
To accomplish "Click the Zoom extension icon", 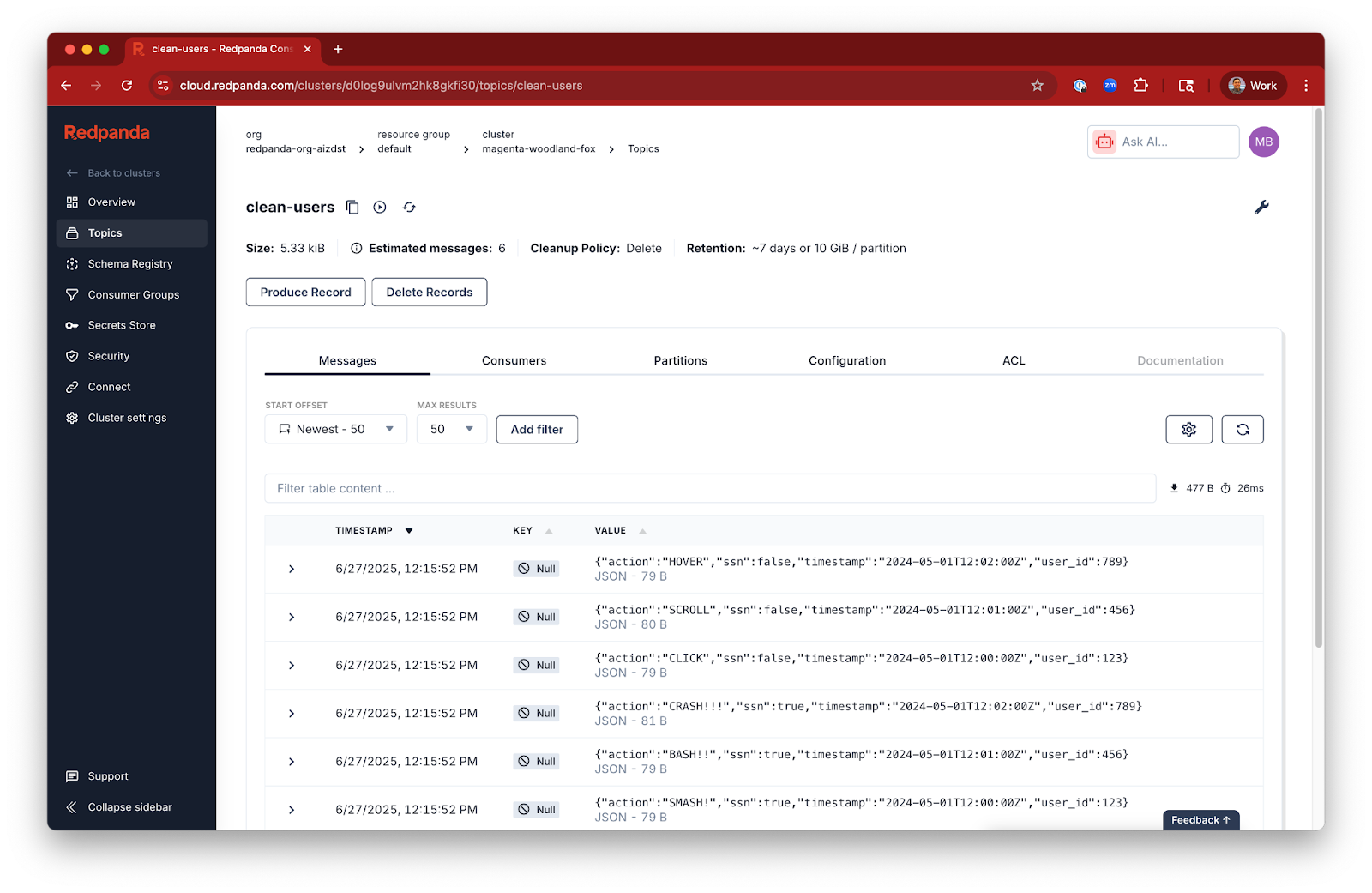I will (x=1110, y=85).
